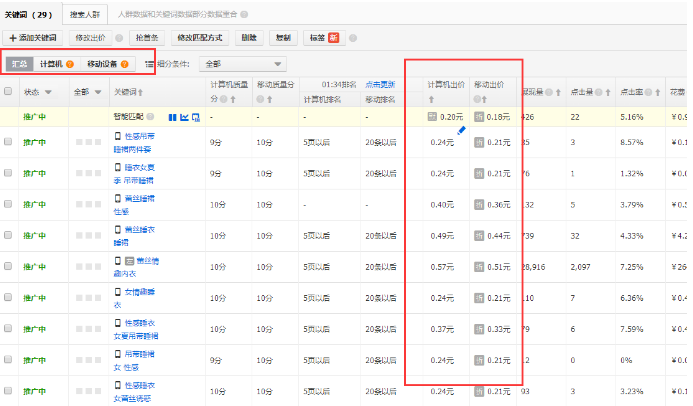Check the row with 1.32% click rate
Image resolution: width=693 pixels, height=406 pixels.
click(8, 173)
